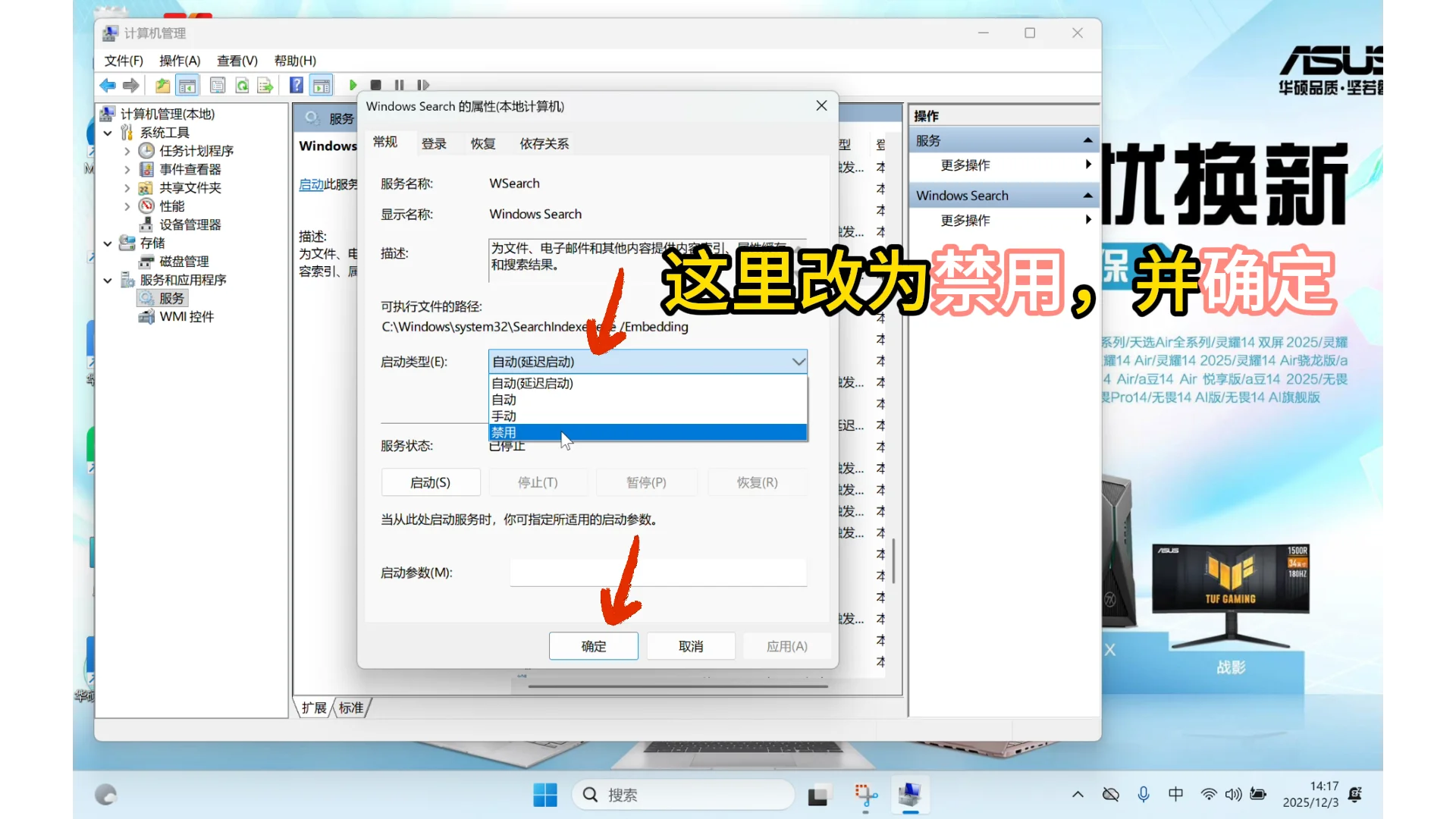This screenshot has height=819, width=1456.
Task: Click the Export List toolbar icon
Action: 265,85
